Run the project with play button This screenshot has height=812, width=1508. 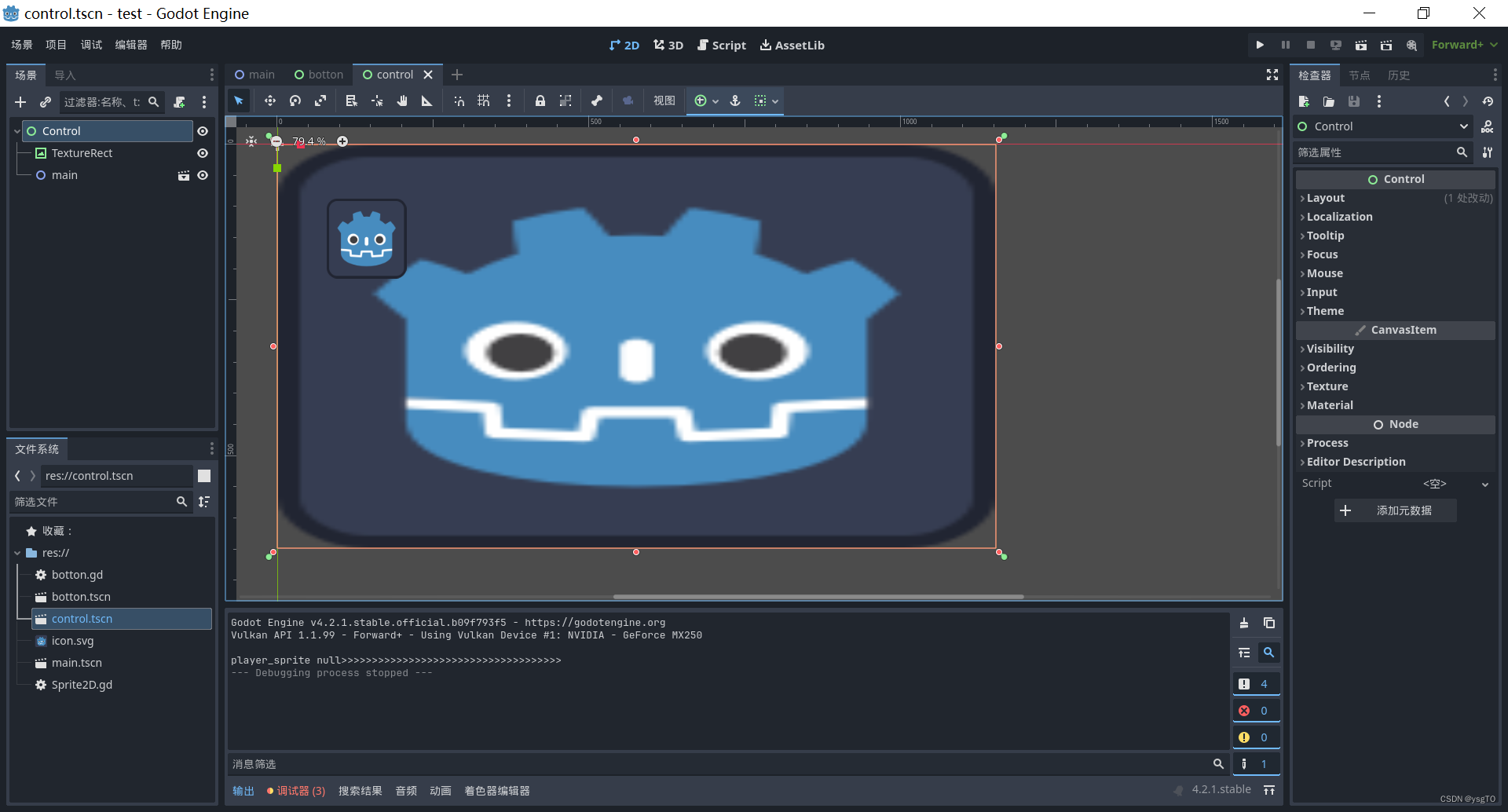click(x=1260, y=45)
